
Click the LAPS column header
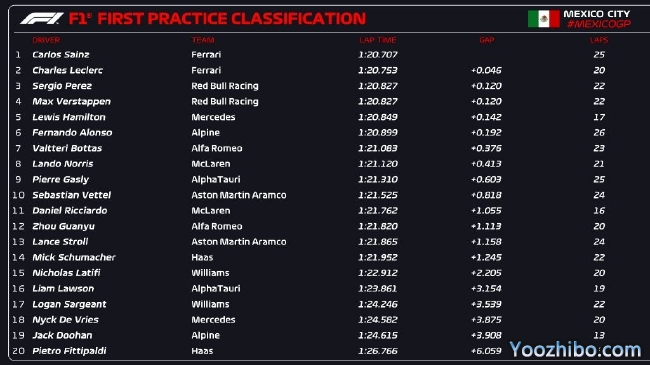click(x=599, y=40)
